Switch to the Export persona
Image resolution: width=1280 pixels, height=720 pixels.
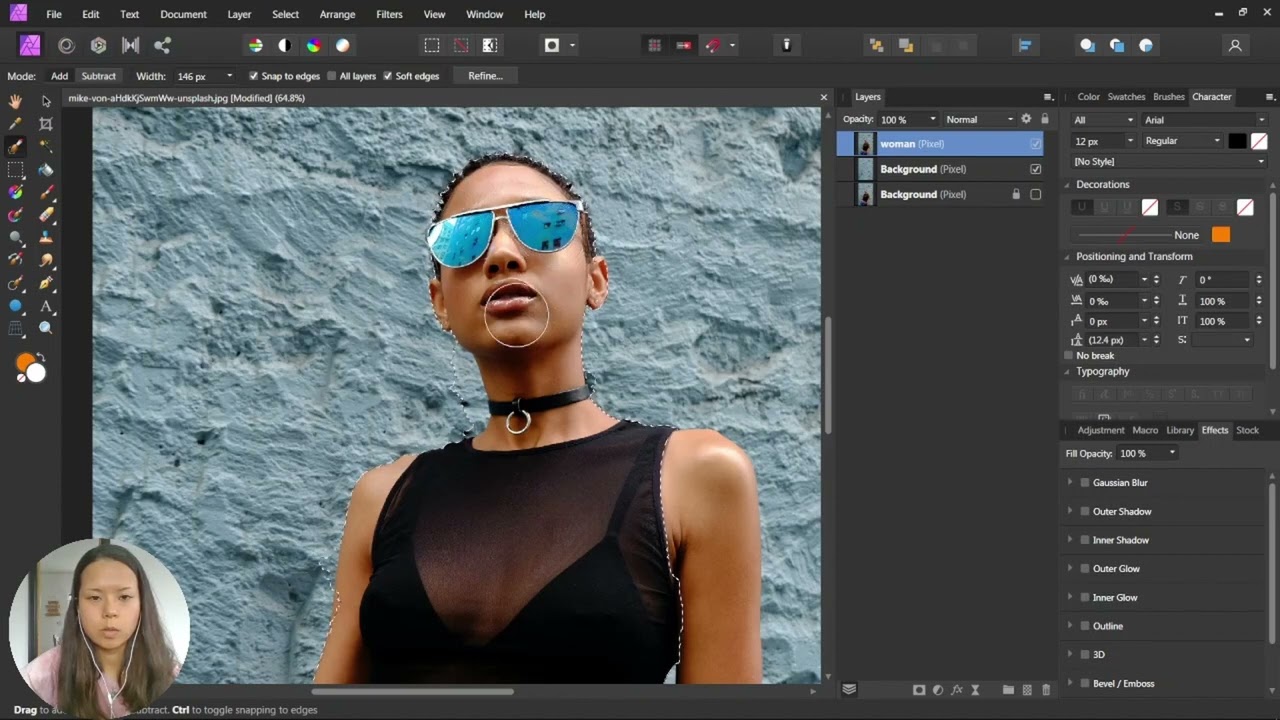pyautogui.click(x=162, y=45)
